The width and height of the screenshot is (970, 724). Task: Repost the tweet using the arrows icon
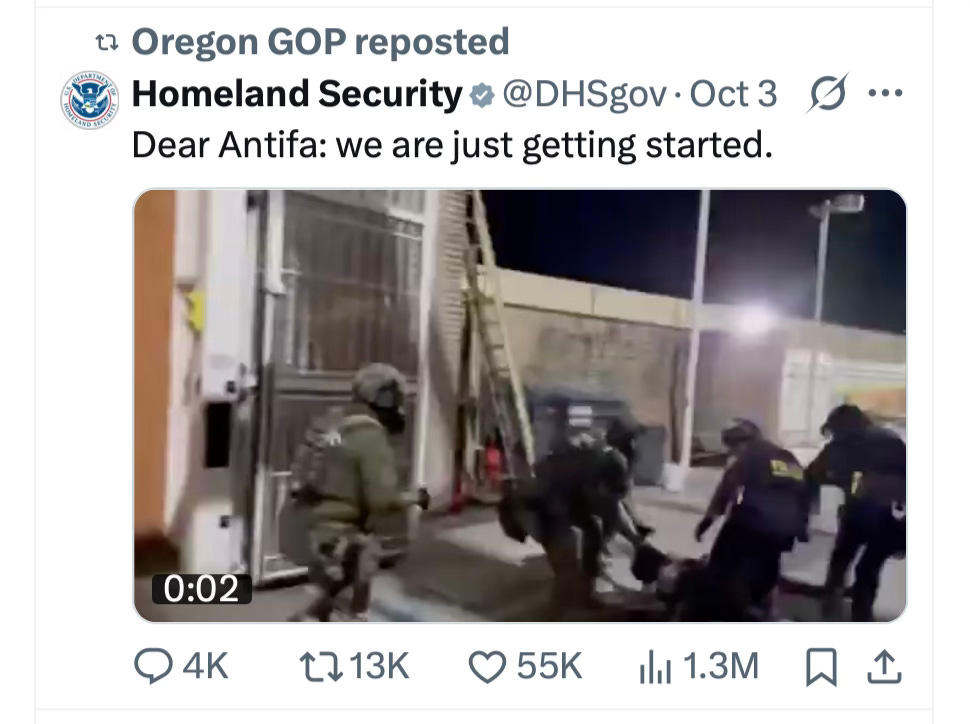[321, 667]
